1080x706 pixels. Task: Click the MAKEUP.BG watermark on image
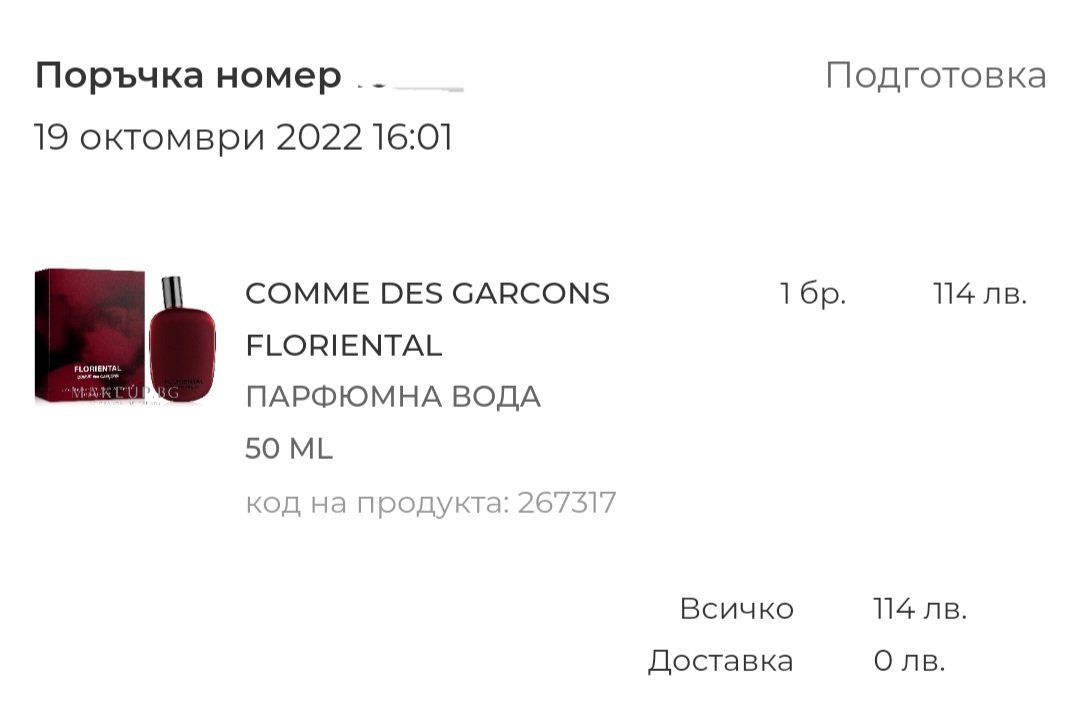click(x=125, y=393)
